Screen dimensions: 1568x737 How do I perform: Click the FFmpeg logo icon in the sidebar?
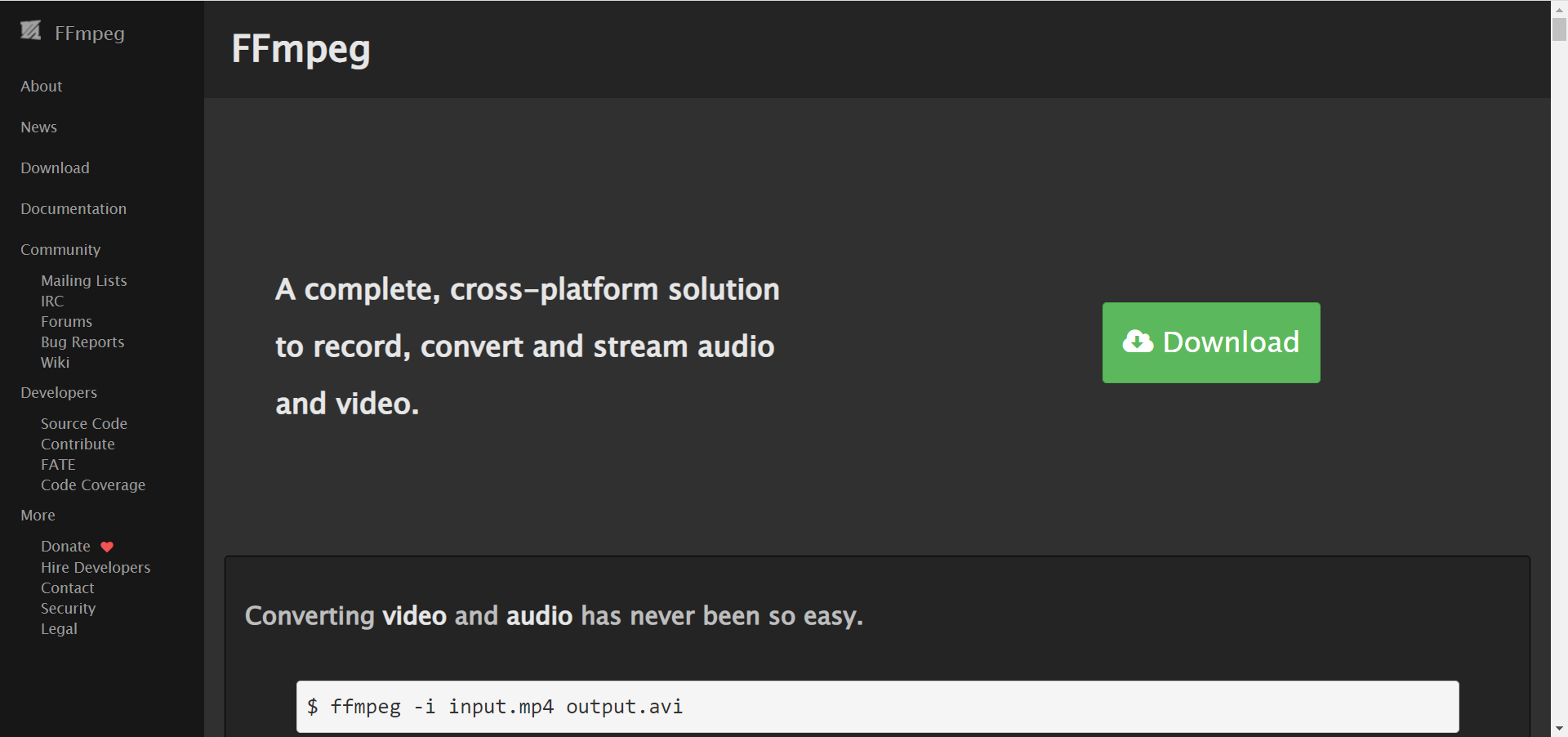point(31,31)
